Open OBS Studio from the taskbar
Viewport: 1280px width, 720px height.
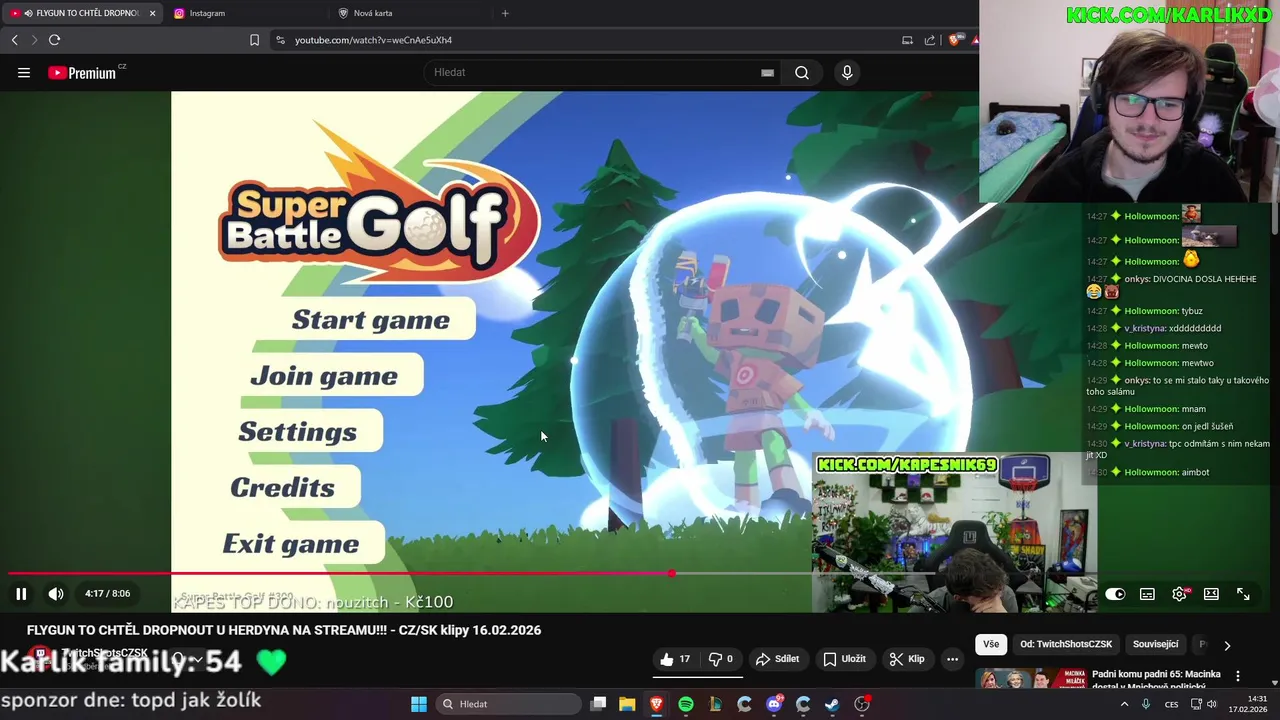862,704
